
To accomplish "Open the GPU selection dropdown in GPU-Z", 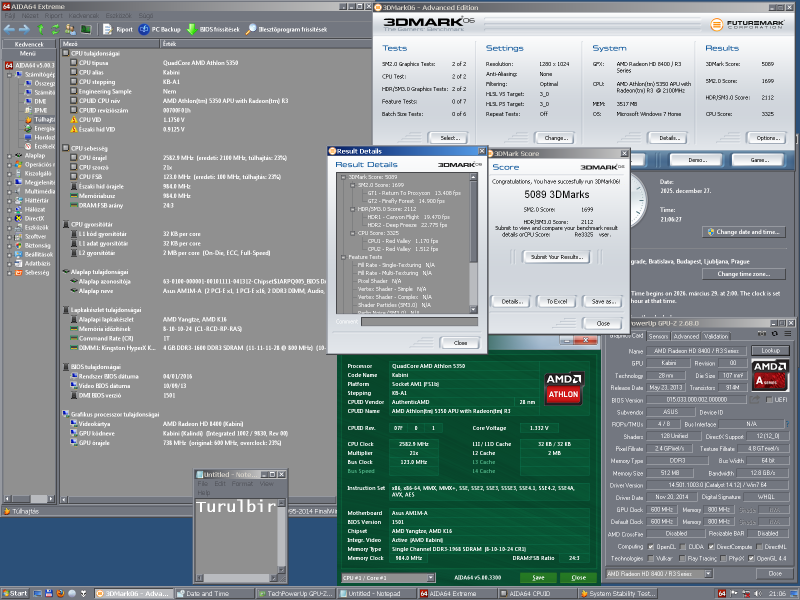I will [x=708, y=574].
